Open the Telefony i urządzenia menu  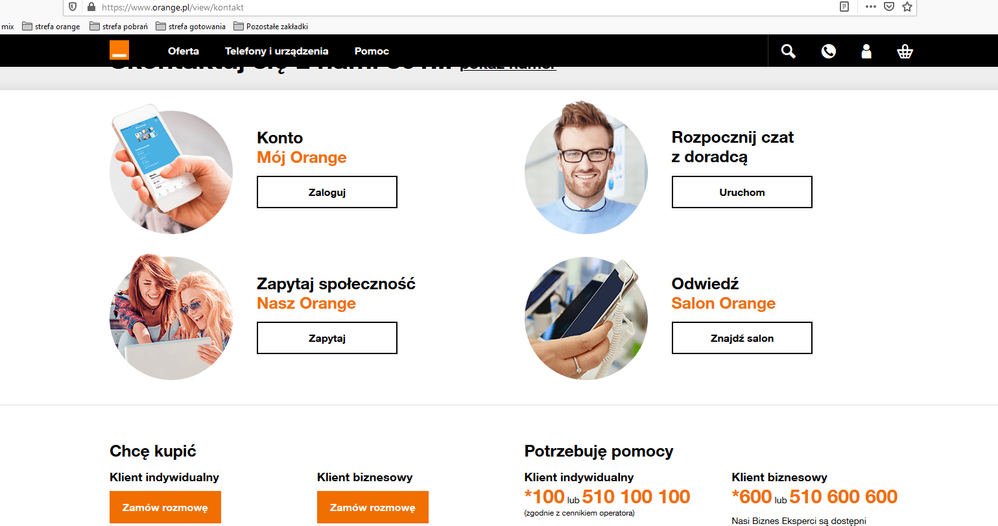[276, 51]
